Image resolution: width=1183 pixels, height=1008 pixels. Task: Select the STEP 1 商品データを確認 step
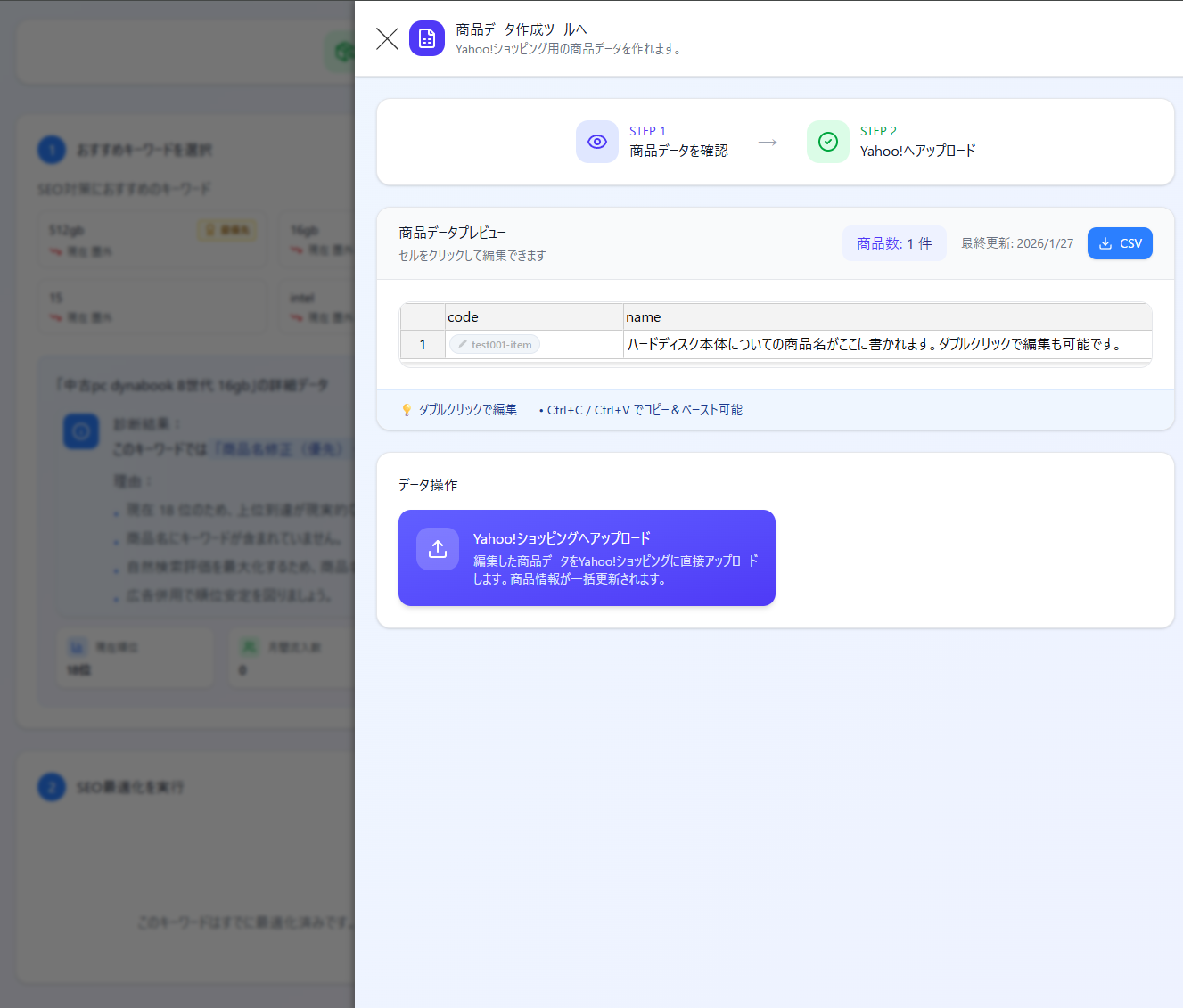coord(678,141)
